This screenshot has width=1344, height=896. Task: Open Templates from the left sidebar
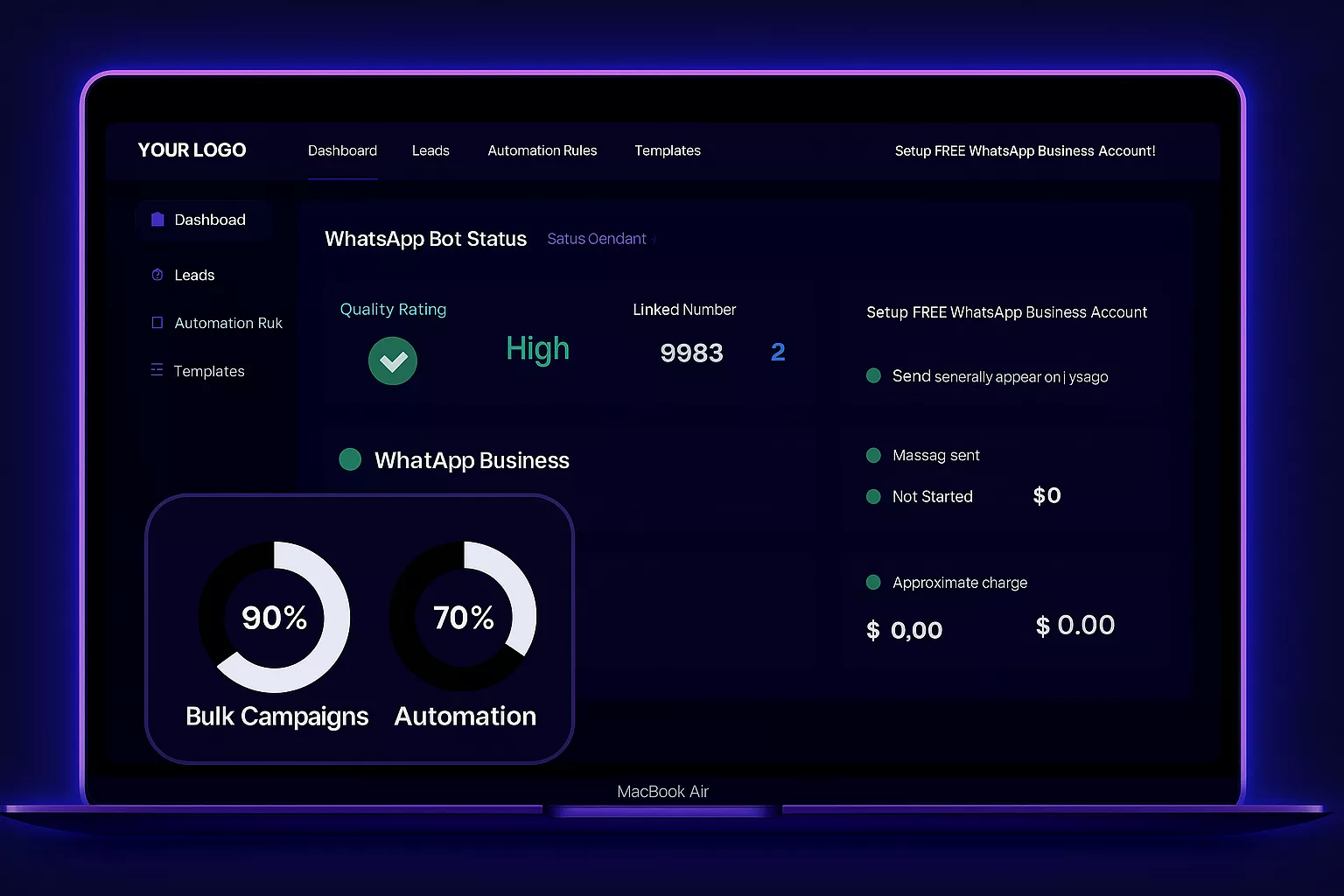(x=209, y=371)
